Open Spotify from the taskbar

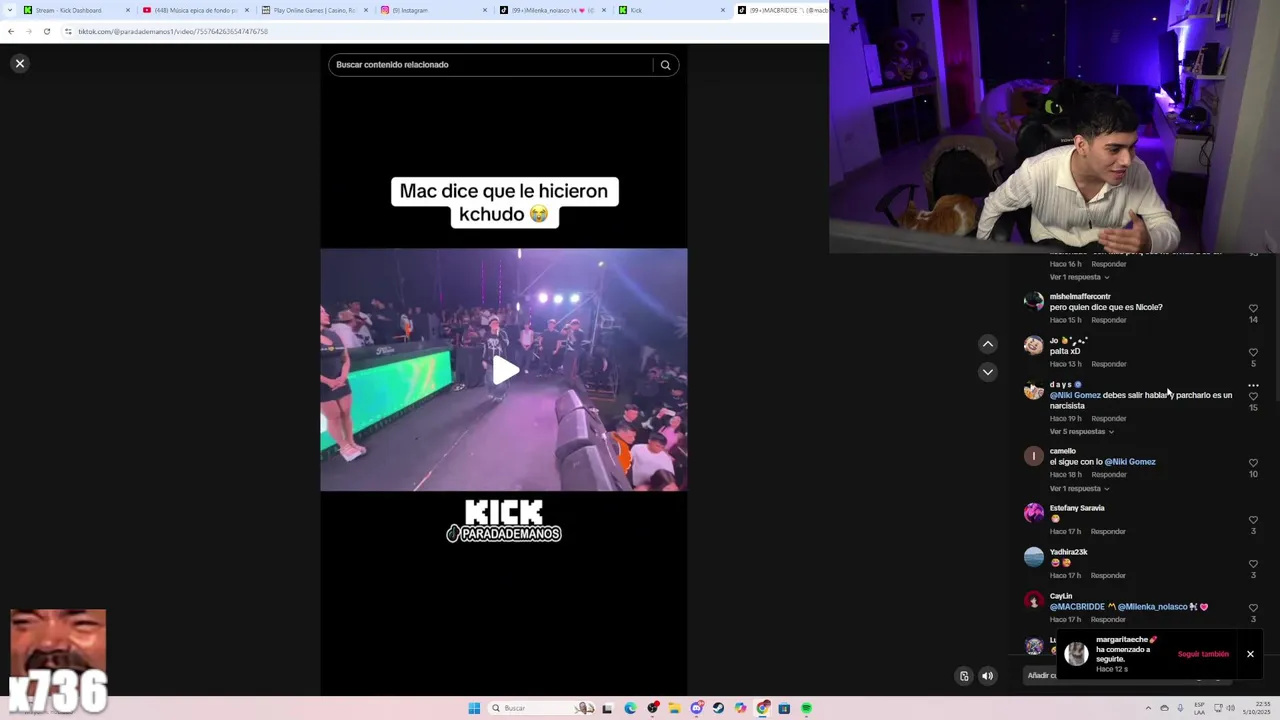click(x=806, y=708)
